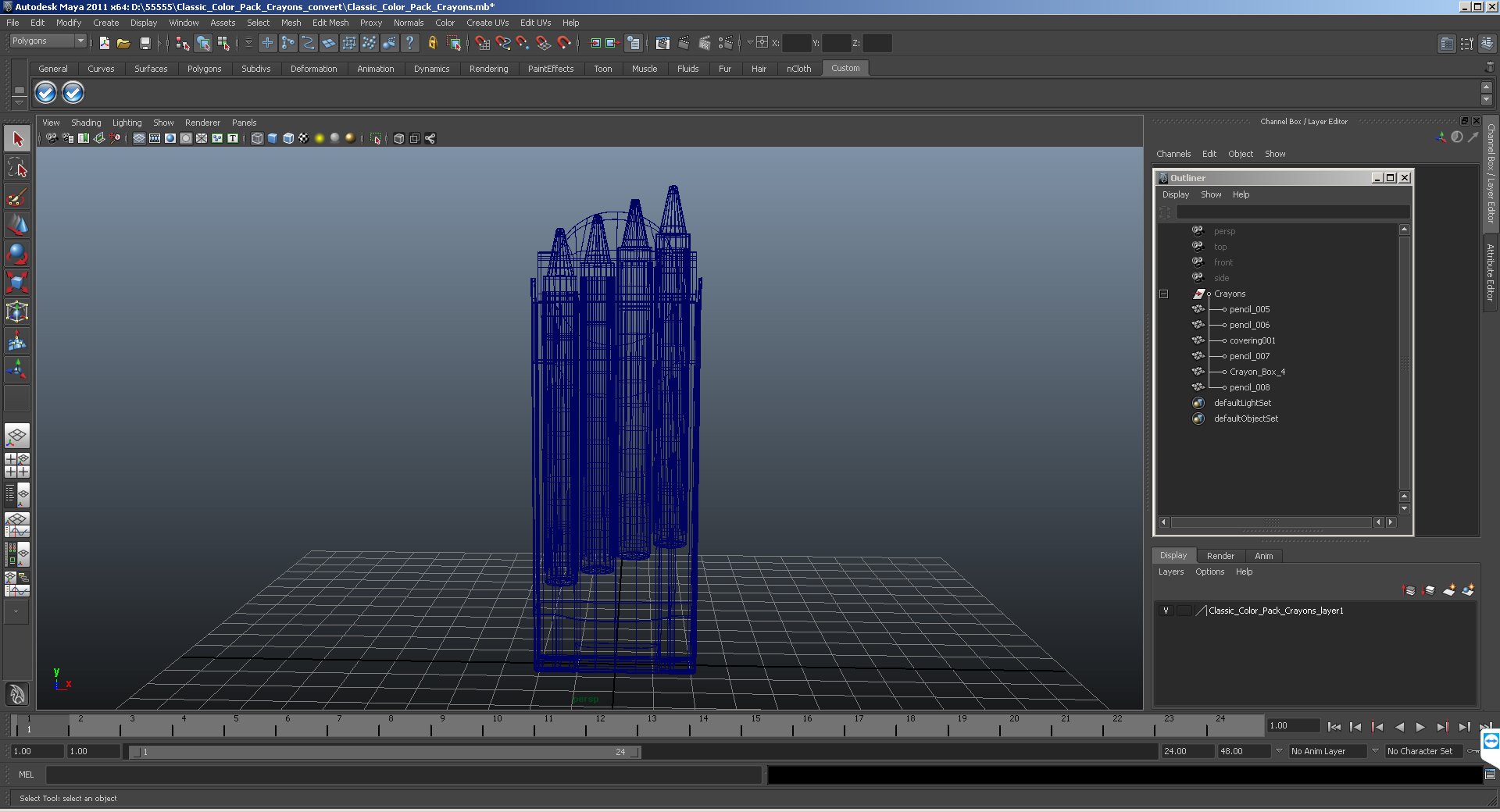Click first checkmark shelf button

[x=46, y=93]
